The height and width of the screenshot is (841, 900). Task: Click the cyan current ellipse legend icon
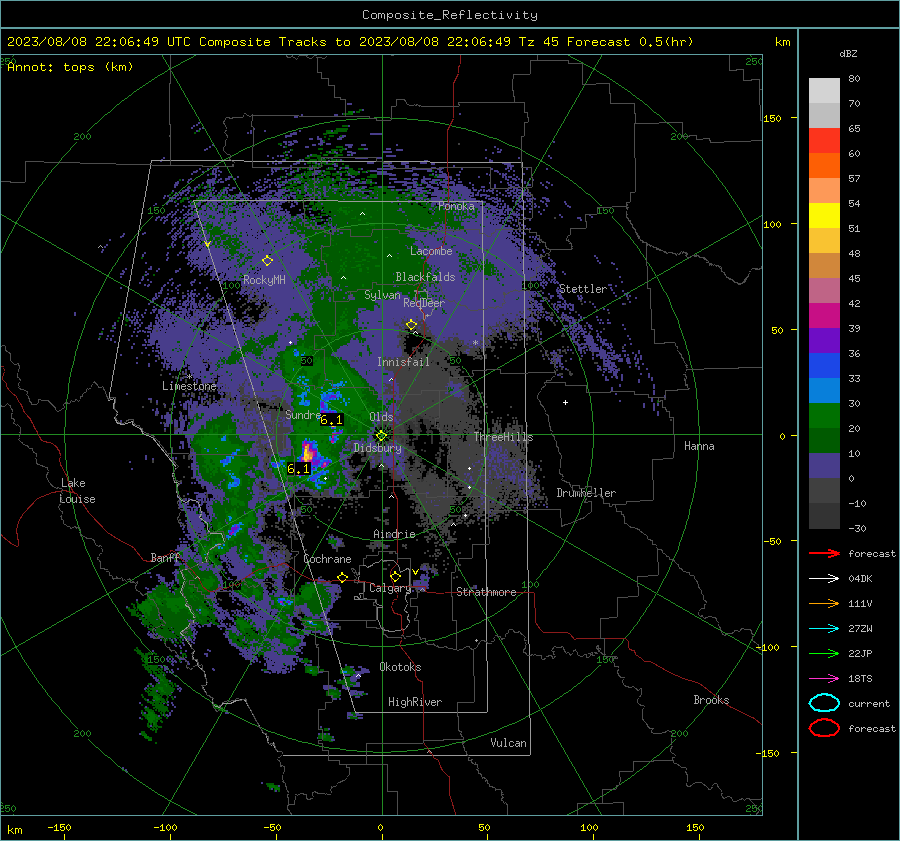[x=824, y=703]
